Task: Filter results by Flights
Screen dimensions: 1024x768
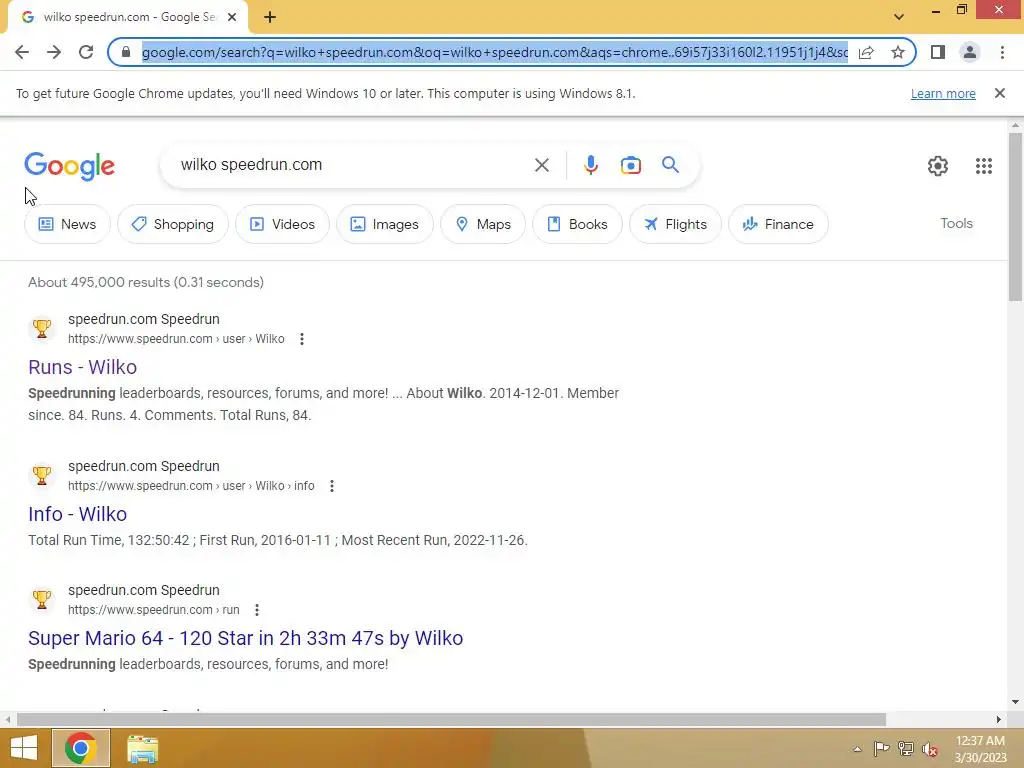Action: [675, 224]
